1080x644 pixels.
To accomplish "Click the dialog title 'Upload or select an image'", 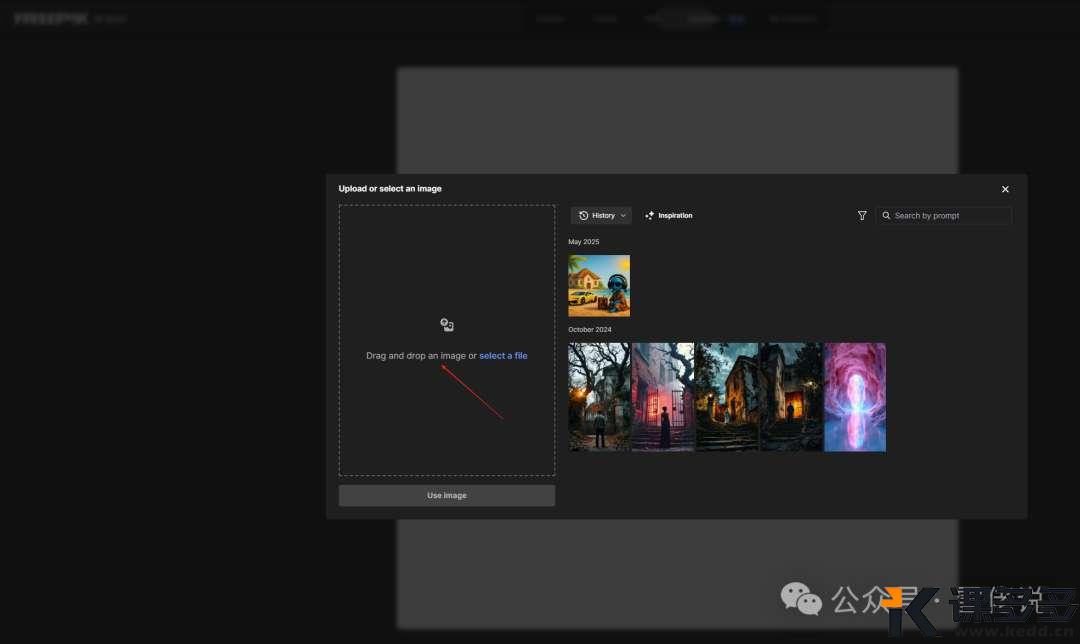I will click(390, 189).
